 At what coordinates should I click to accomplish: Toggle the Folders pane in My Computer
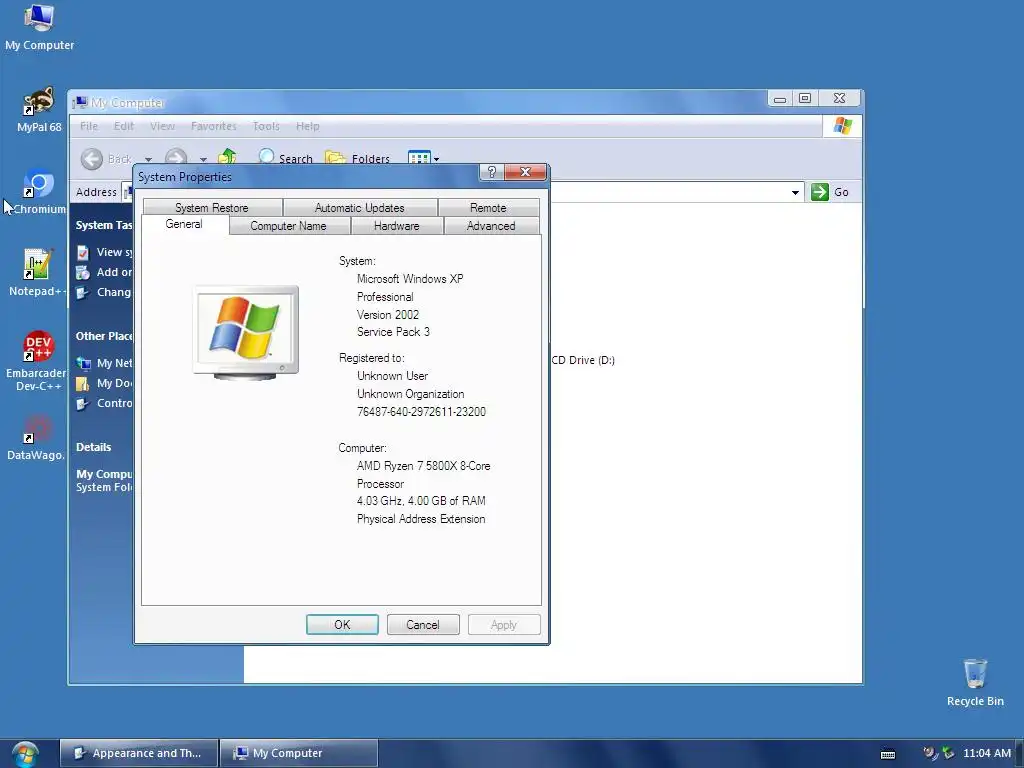click(357, 157)
